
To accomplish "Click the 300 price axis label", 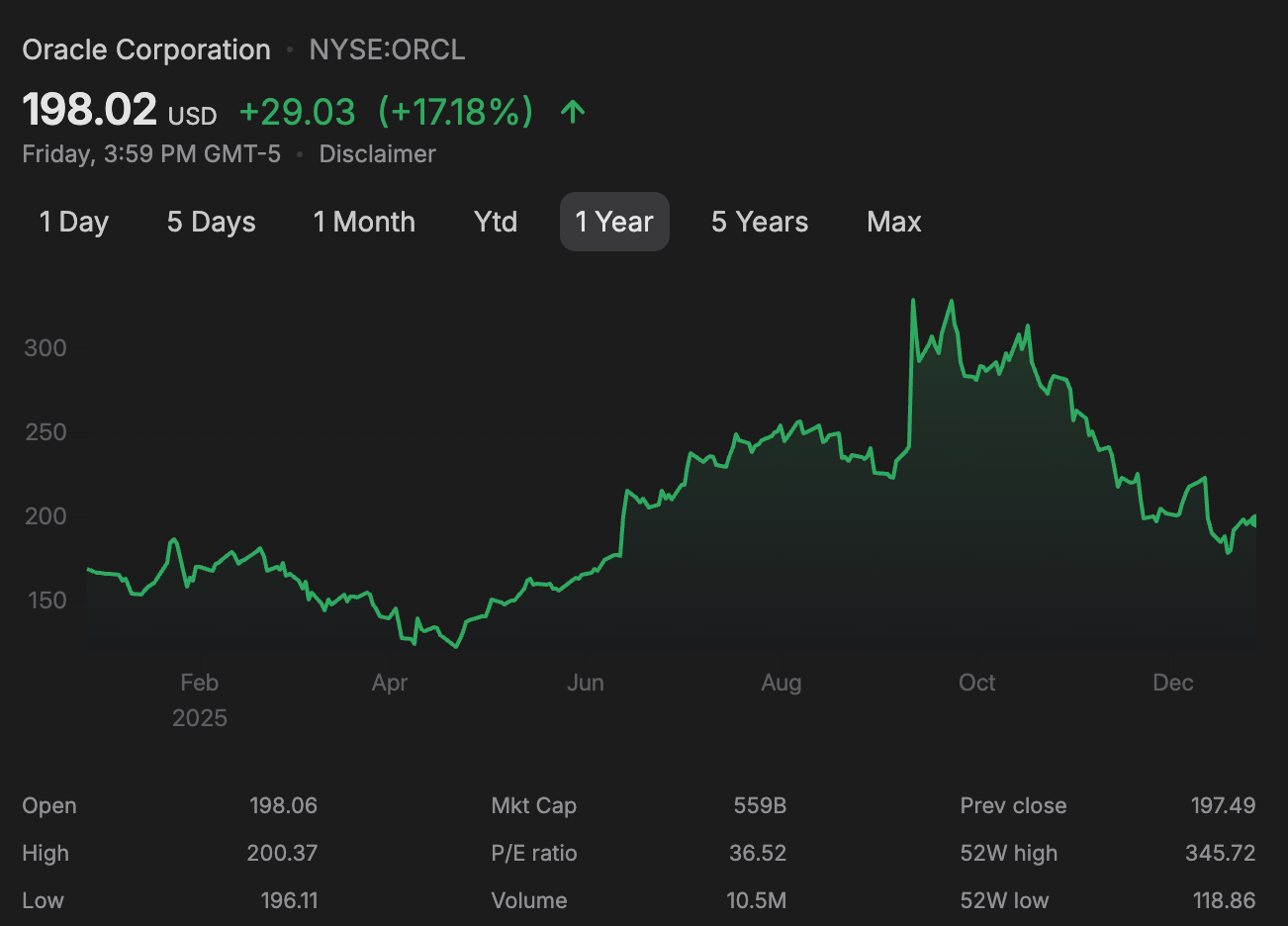I will pos(46,347).
